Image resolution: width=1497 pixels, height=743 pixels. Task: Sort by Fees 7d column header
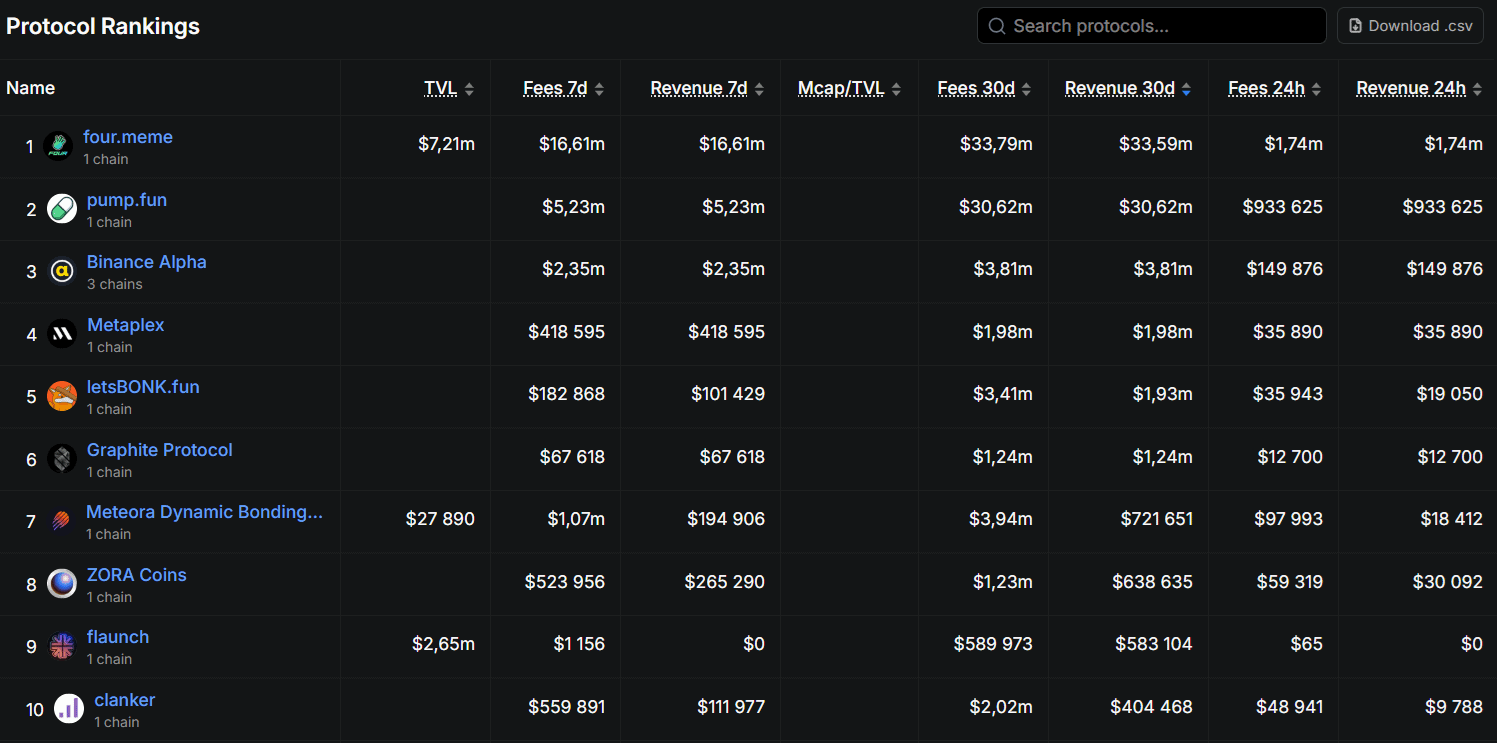pos(555,88)
